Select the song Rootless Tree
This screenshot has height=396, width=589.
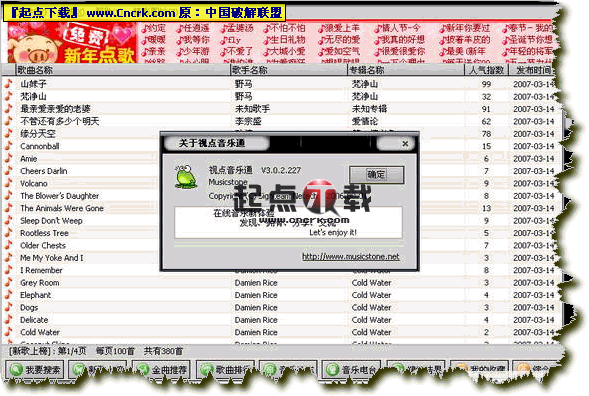click(44, 233)
